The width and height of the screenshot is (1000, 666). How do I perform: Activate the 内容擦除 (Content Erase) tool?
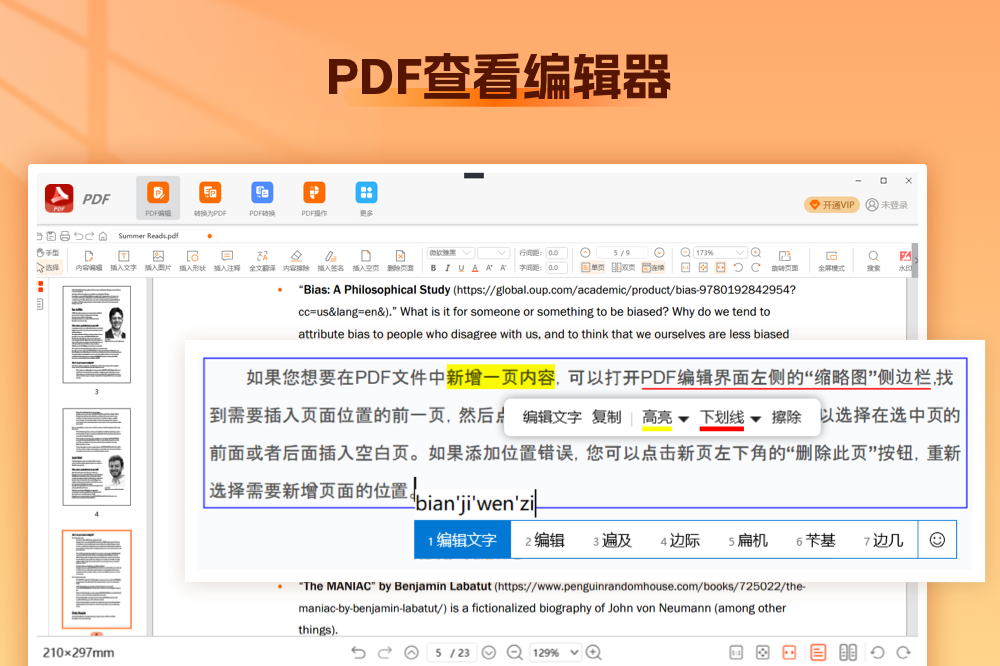pos(296,259)
